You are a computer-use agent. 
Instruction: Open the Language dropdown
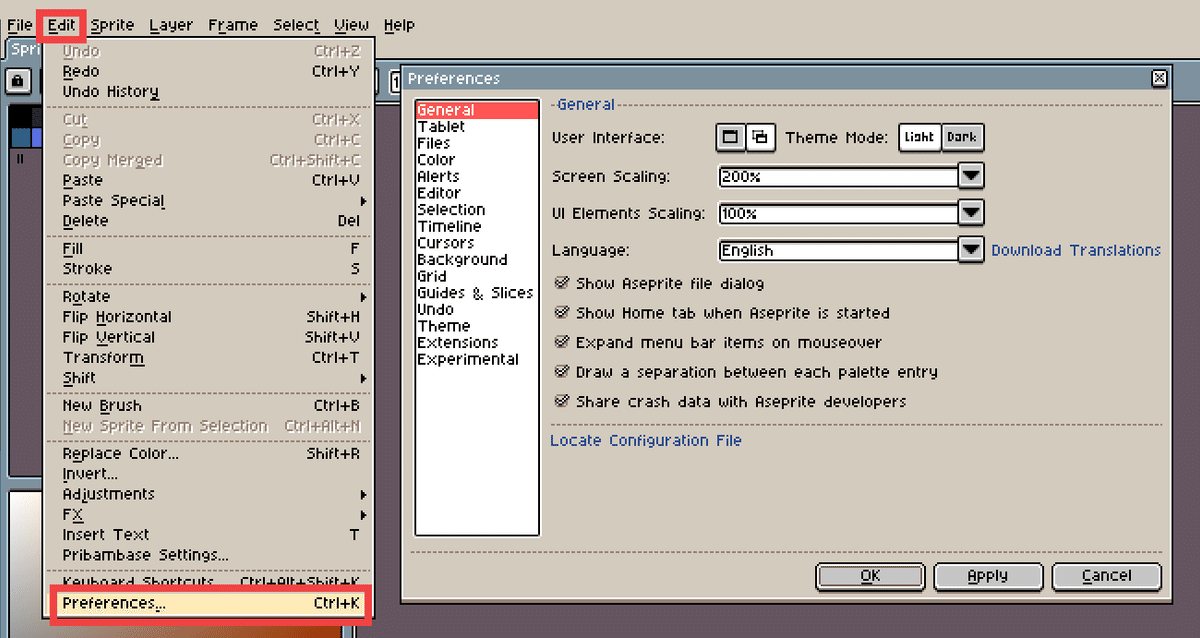pos(970,250)
